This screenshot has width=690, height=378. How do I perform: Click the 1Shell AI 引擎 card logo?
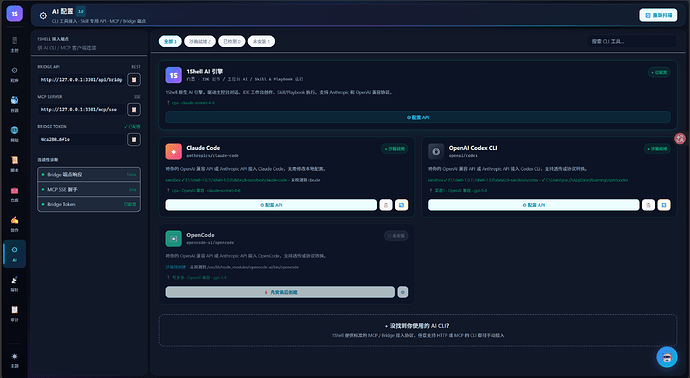173,75
